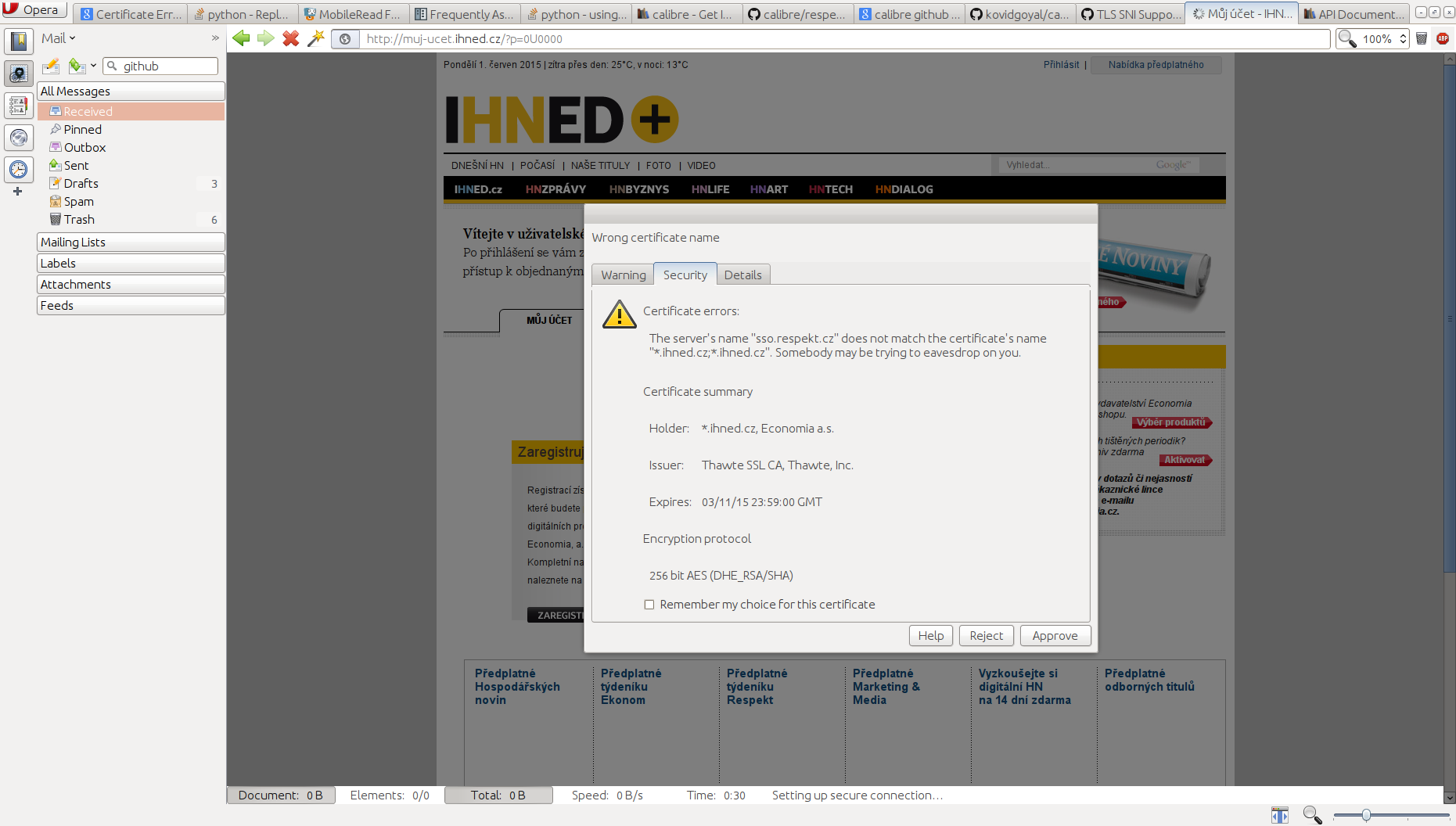Switch to the Details tab in the dialog
The height and width of the screenshot is (826, 1456).
pyautogui.click(x=743, y=275)
